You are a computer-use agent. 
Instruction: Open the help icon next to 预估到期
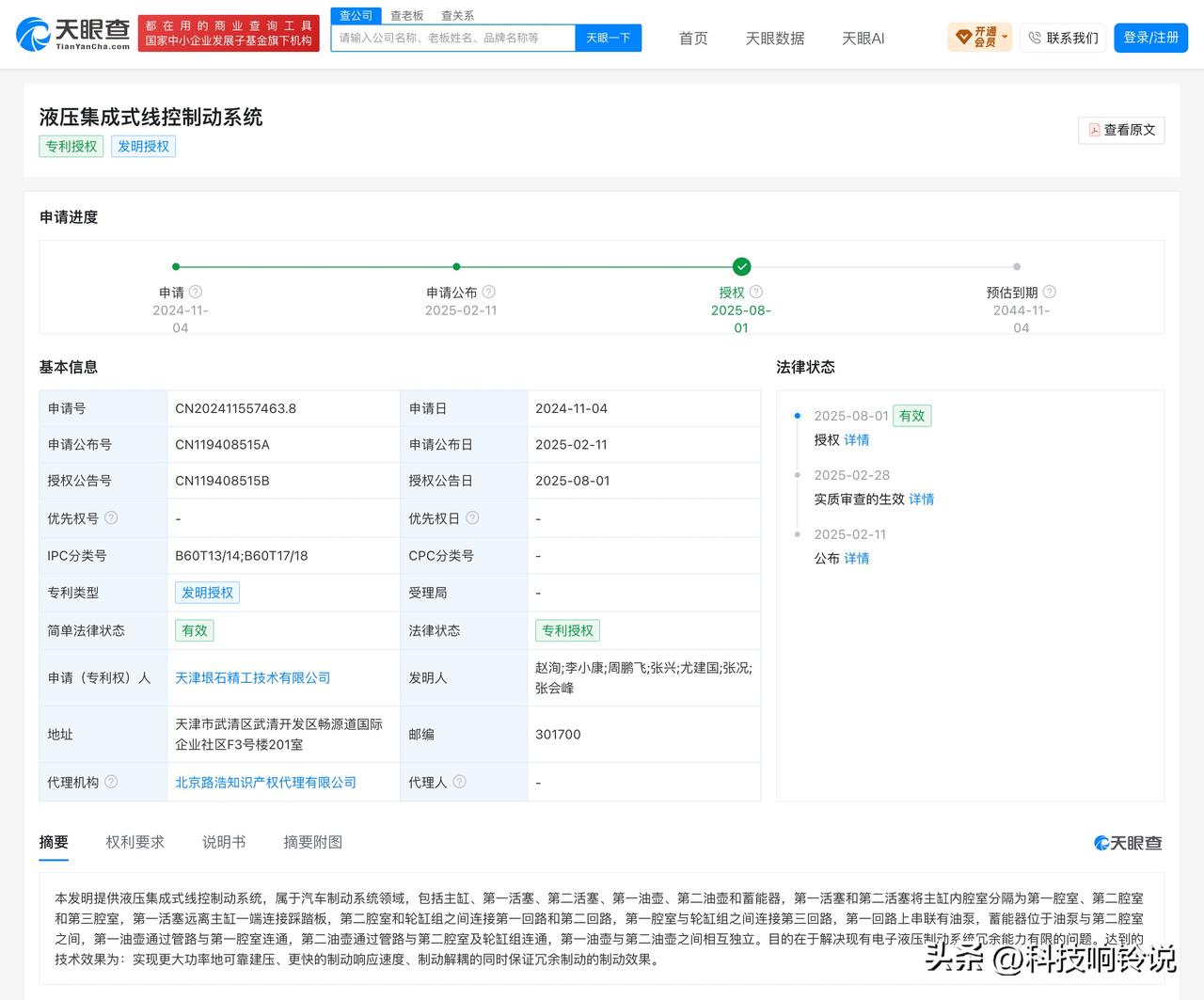click(x=1050, y=293)
